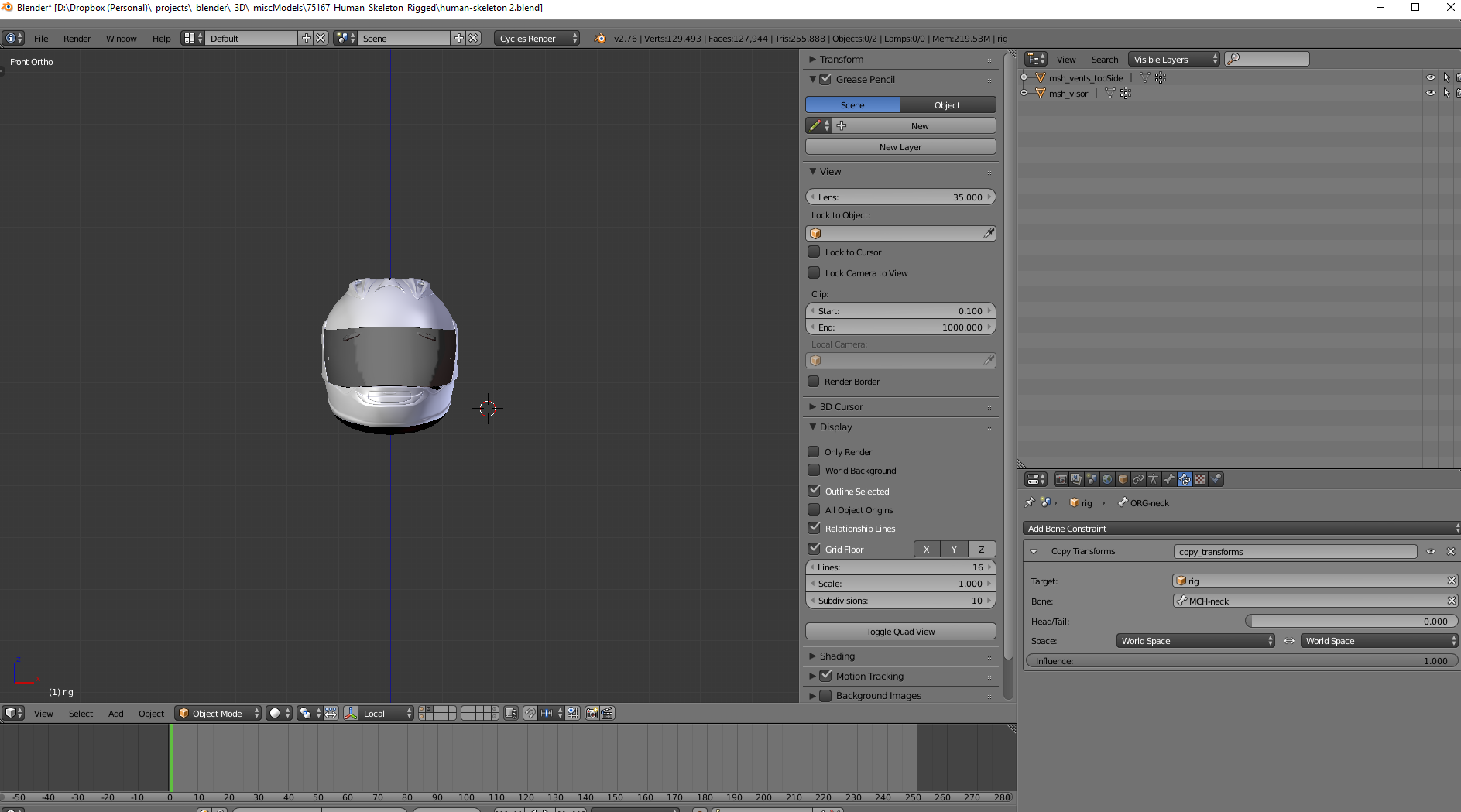1461x812 pixels.
Task: Open the Window menu
Action: click(x=121, y=38)
